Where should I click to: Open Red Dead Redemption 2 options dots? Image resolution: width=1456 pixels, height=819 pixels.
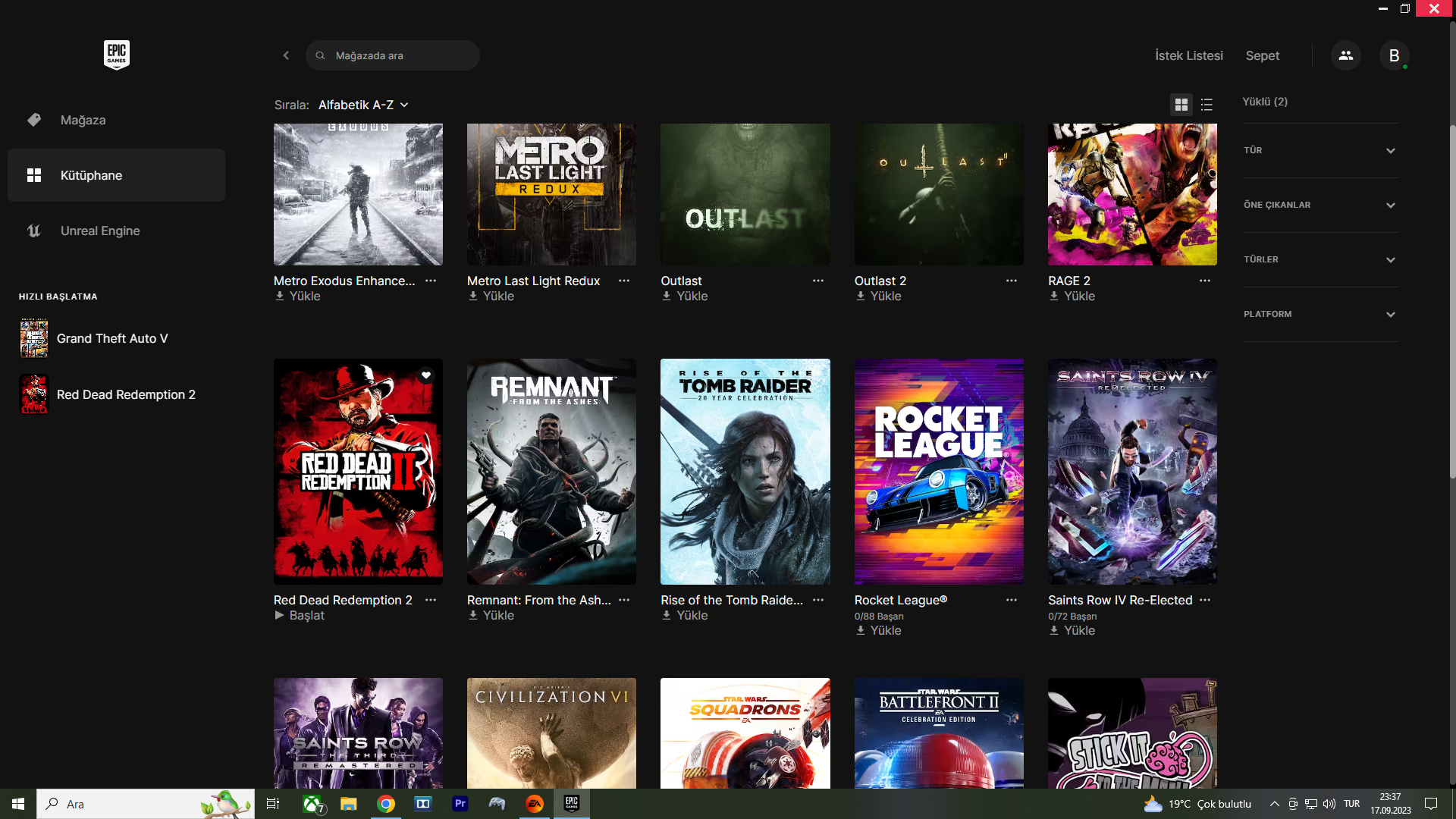tap(431, 600)
